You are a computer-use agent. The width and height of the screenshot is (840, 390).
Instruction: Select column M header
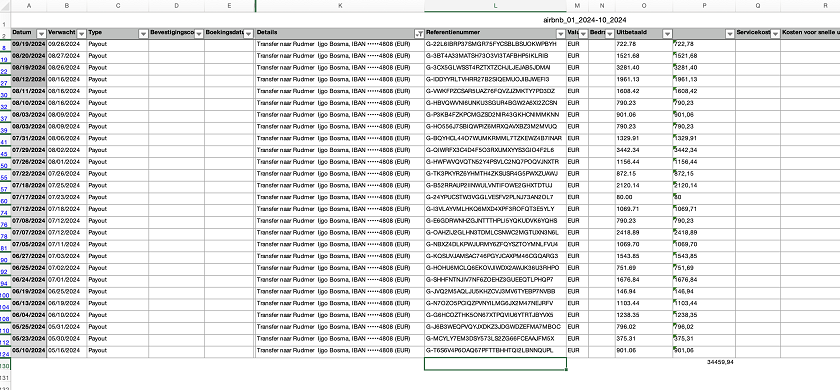tap(578, 5)
